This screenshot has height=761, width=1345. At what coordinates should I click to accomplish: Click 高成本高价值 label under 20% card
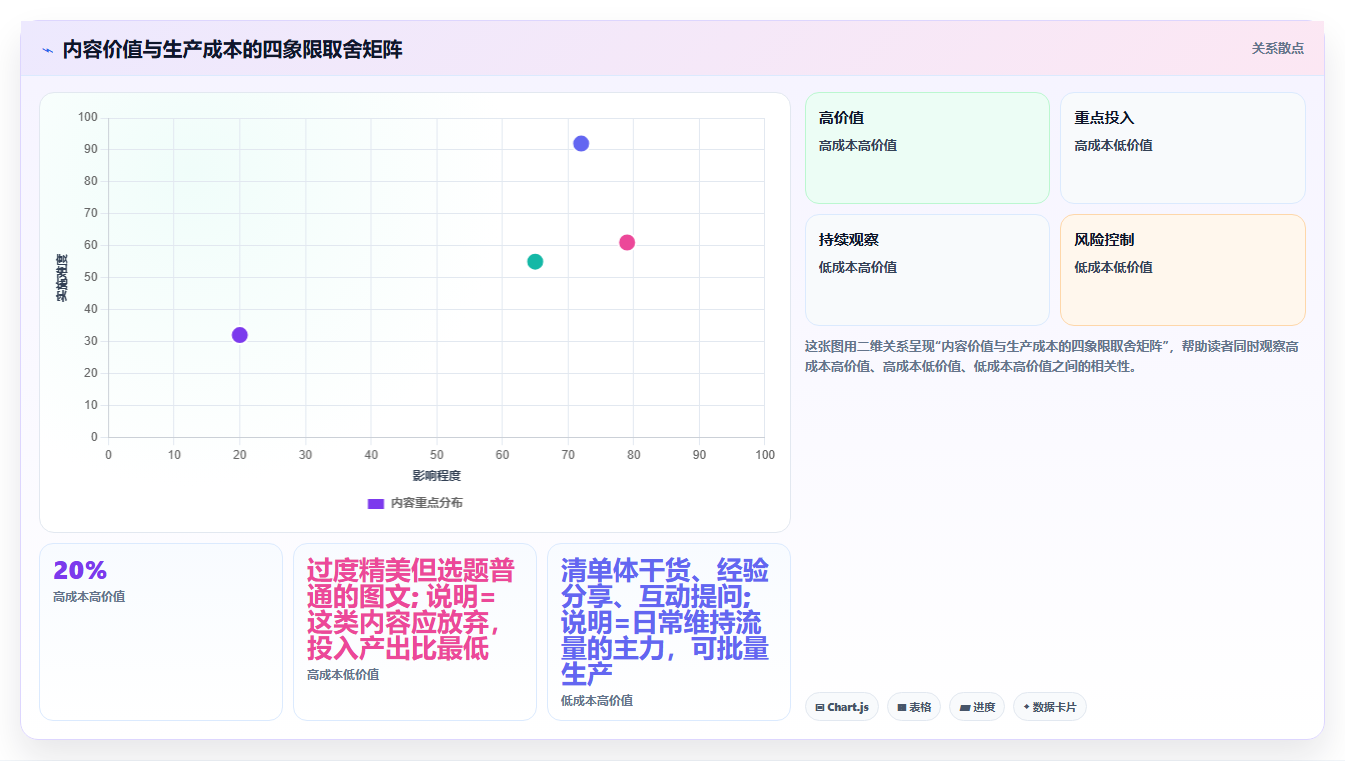[89, 597]
